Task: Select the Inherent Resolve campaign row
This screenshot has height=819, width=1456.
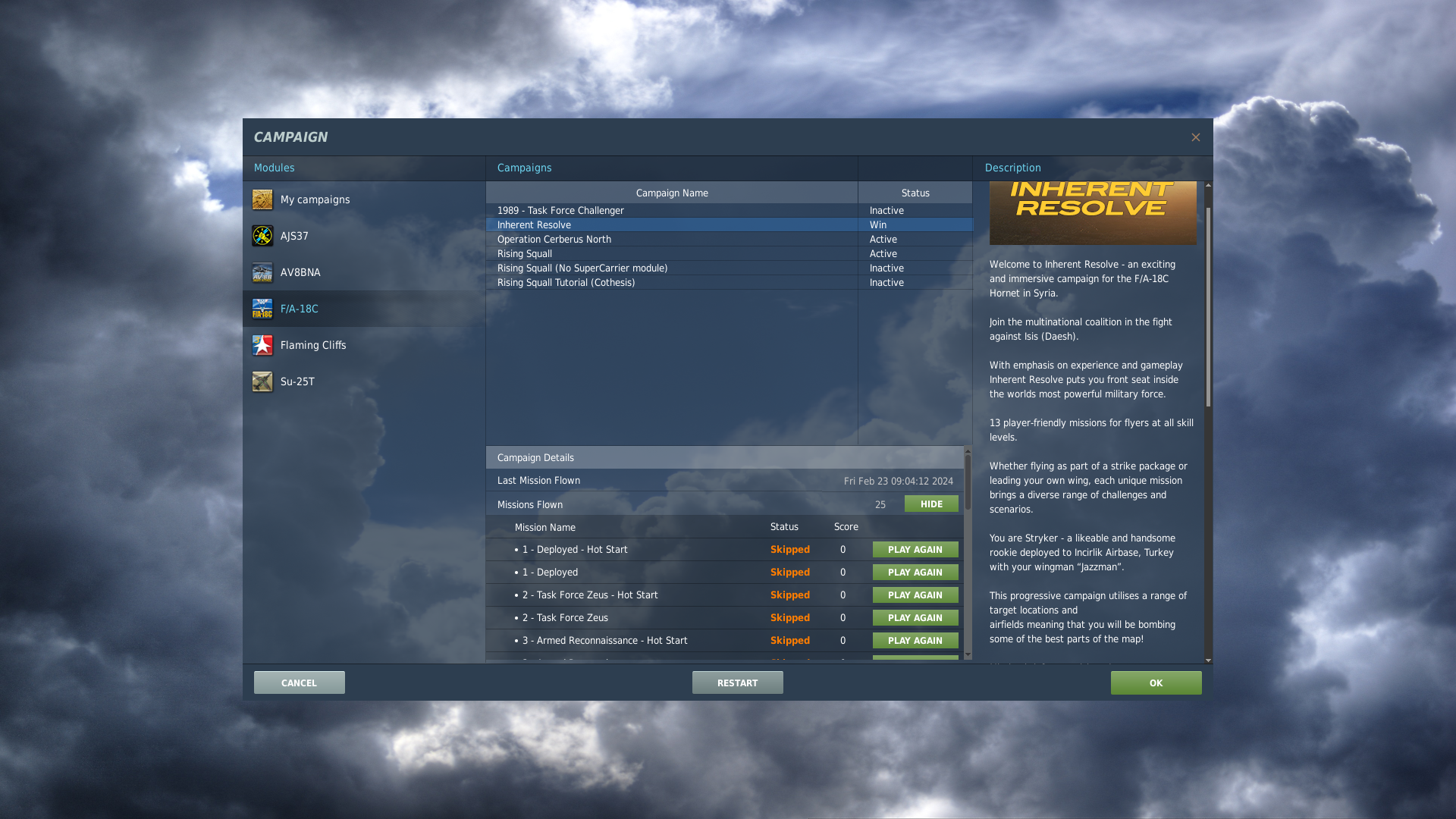Action: click(729, 225)
